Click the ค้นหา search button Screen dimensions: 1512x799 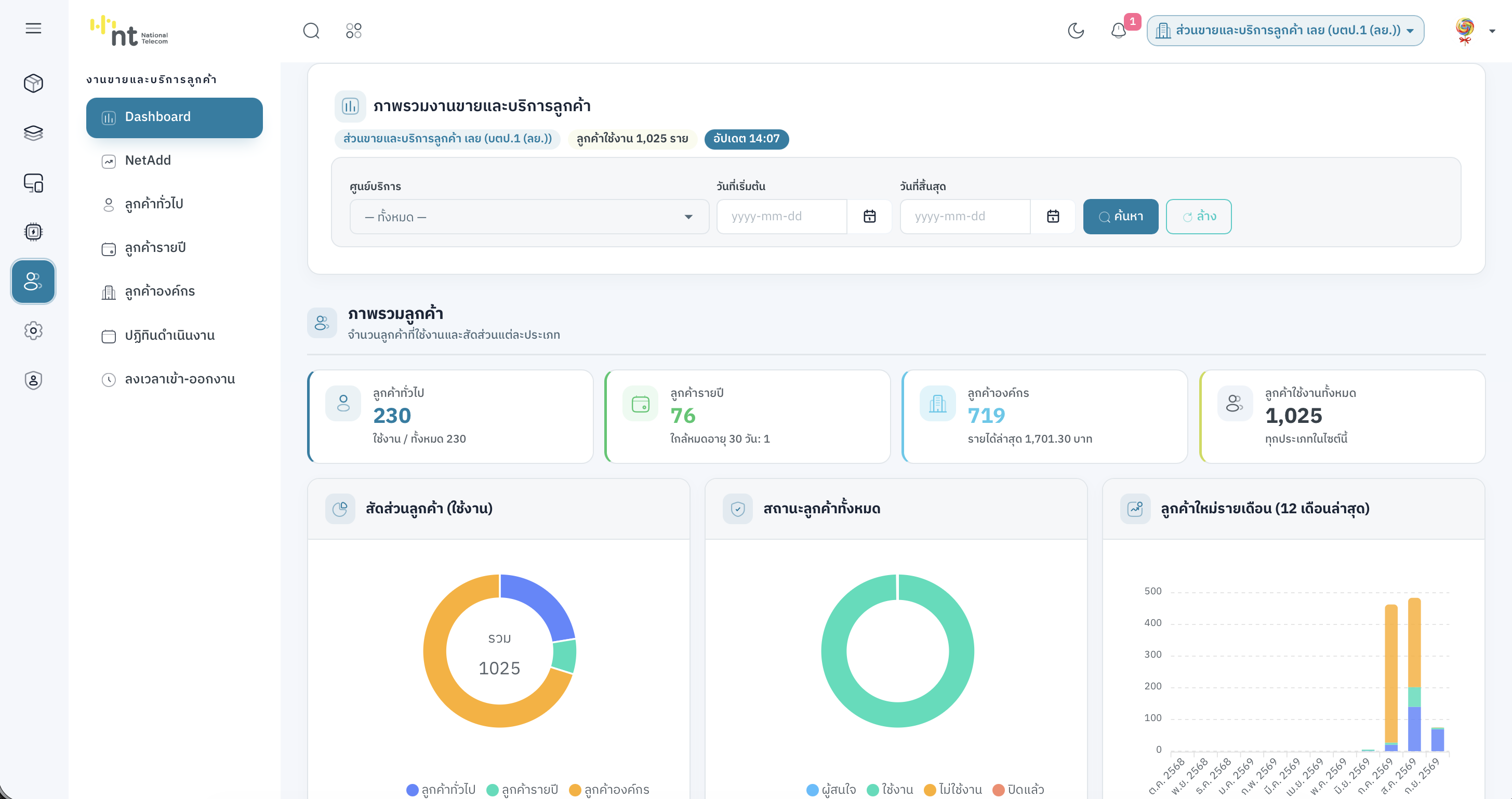click(1121, 217)
